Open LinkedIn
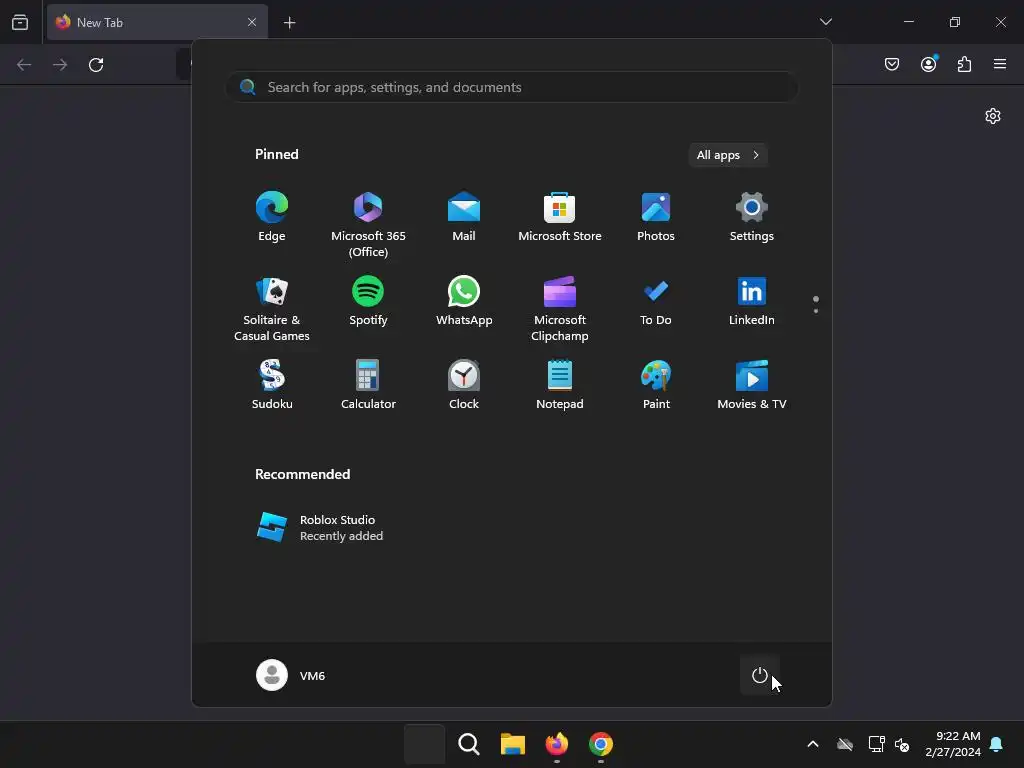The height and width of the screenshot is (768, 1024). click(x=752, y=301)
